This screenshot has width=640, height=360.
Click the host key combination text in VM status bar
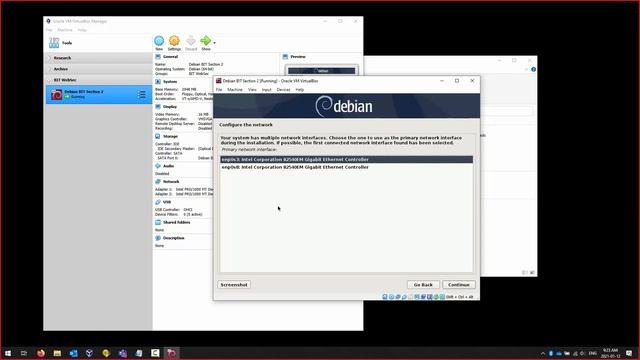tap(460, 297)
